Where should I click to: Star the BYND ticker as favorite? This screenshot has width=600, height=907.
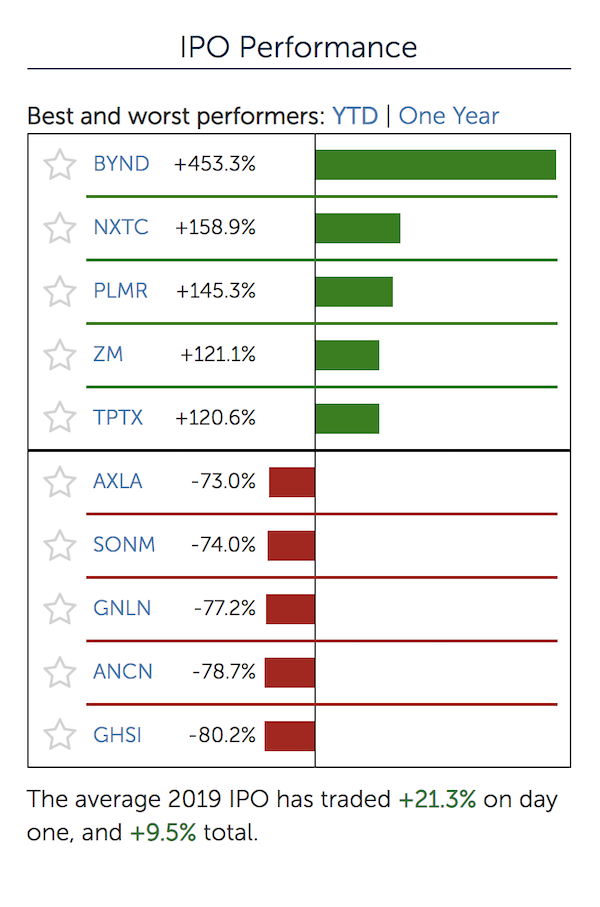(60, 164)
